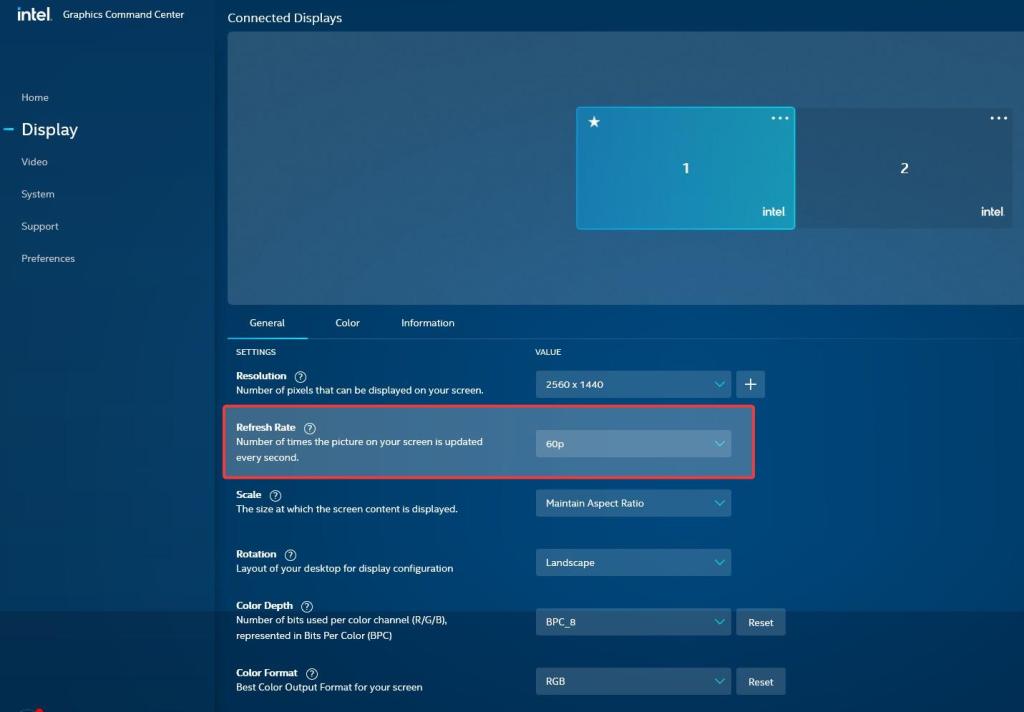The height and width of the screenshot is (712, 1024).
Task: Click the Resolution setting label
Action: pyautogui.click(x=261, y=376)
